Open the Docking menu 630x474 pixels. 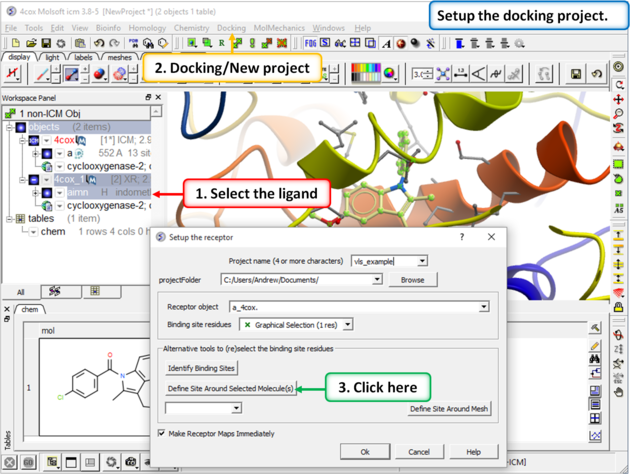231,28
